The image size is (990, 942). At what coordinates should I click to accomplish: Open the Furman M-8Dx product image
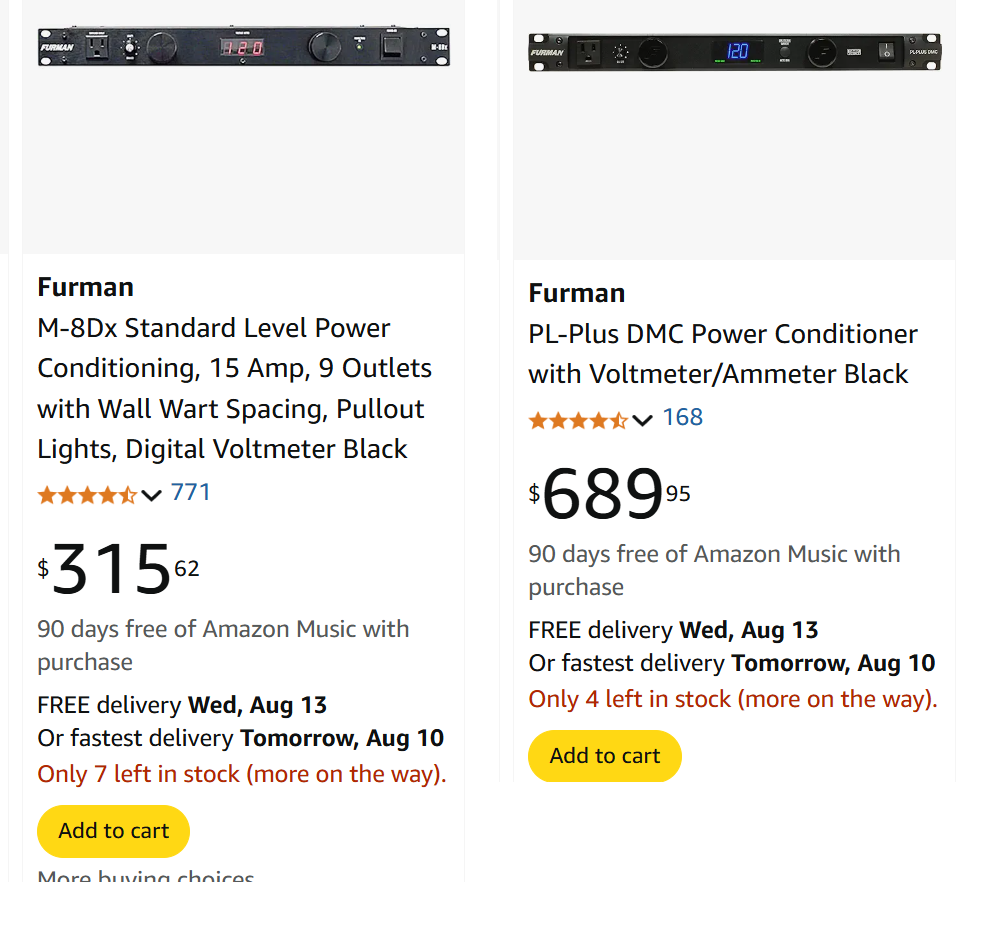click(x=243, y=48)
